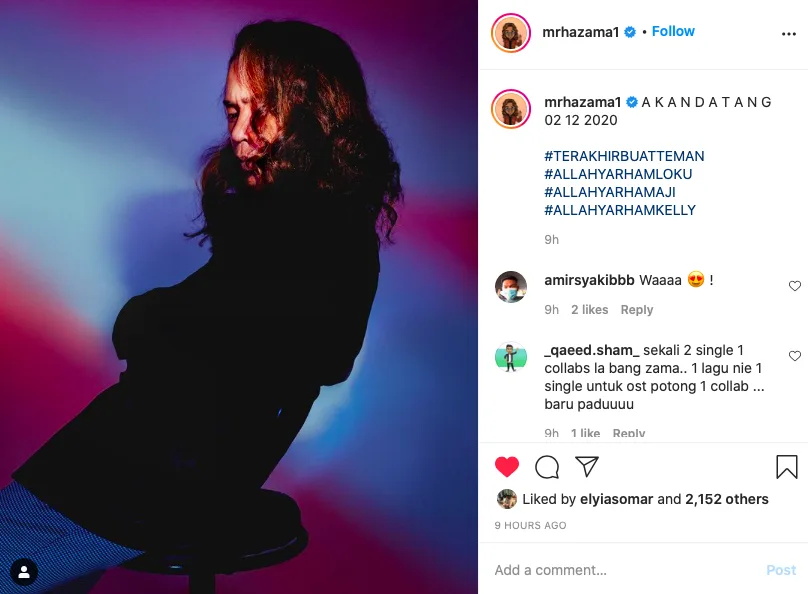Reply to amirsyakibbb's comment
Screen dimensions: 808x594
click(637, 310)
